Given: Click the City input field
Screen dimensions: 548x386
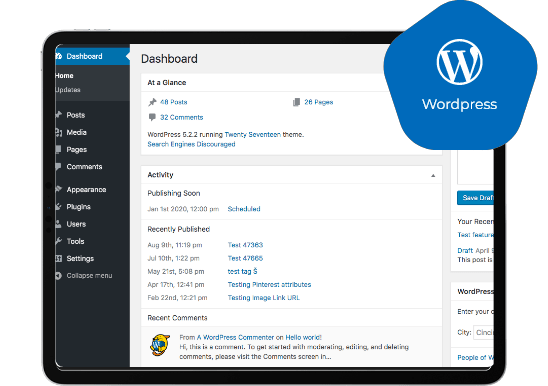Looking at the screenshot, I should pyautogui.click(x=483, y=332).
